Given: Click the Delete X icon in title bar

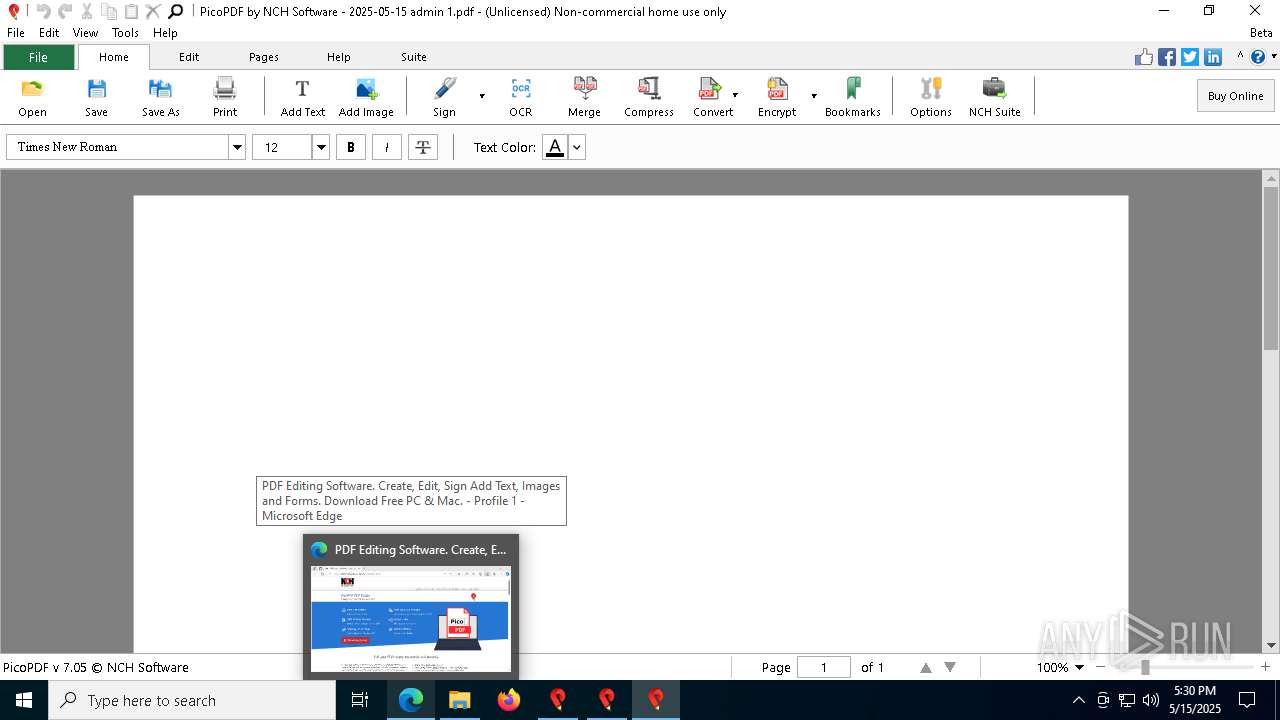Looking at the screenshot, I should 153,11.
